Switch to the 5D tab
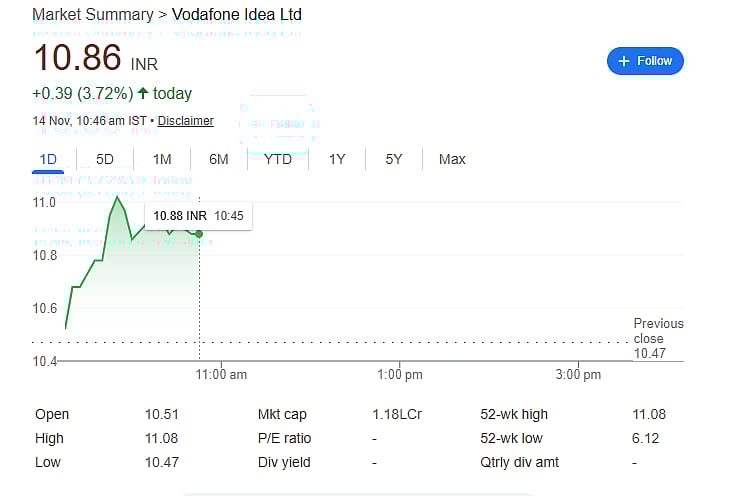The image size is (734, 496). [105, 159]
